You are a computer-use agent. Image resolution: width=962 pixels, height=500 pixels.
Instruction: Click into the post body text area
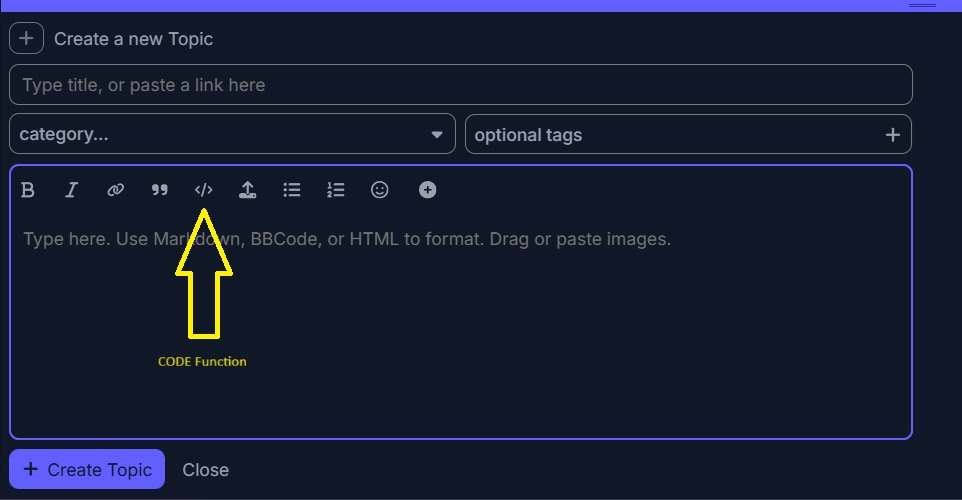pos(460,330)
